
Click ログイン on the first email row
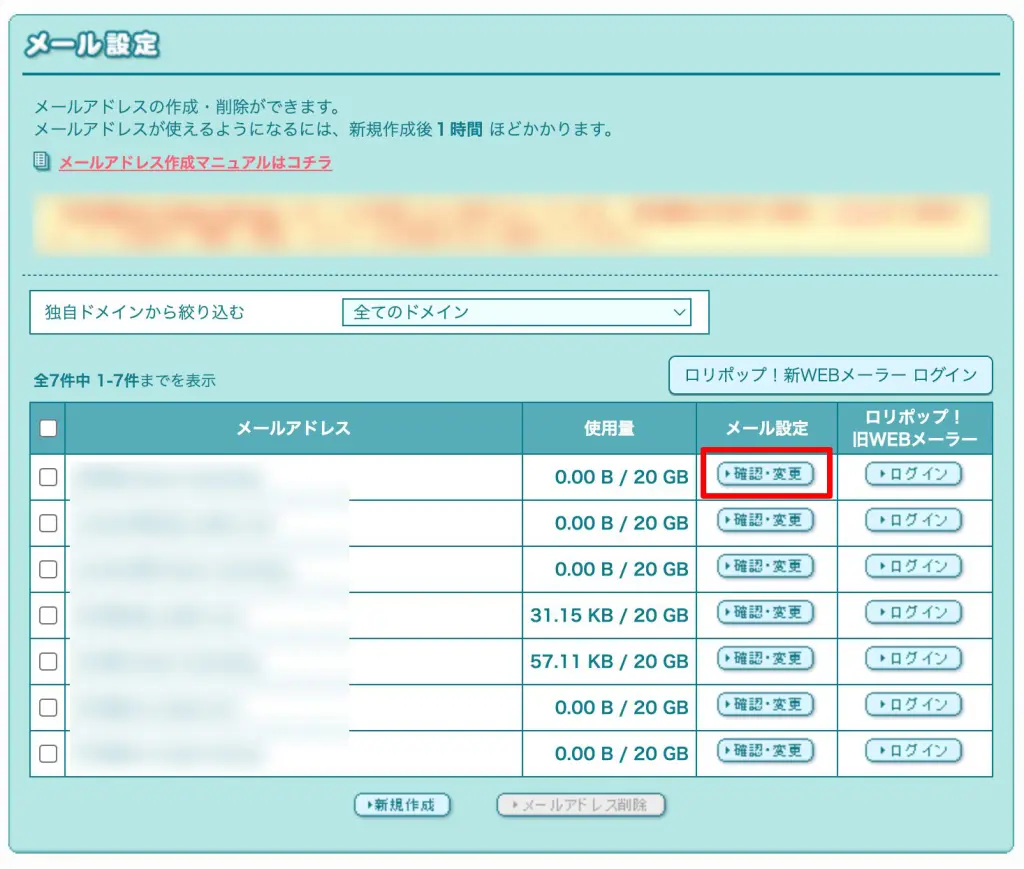pyautogui.click(x=913, y=474)
